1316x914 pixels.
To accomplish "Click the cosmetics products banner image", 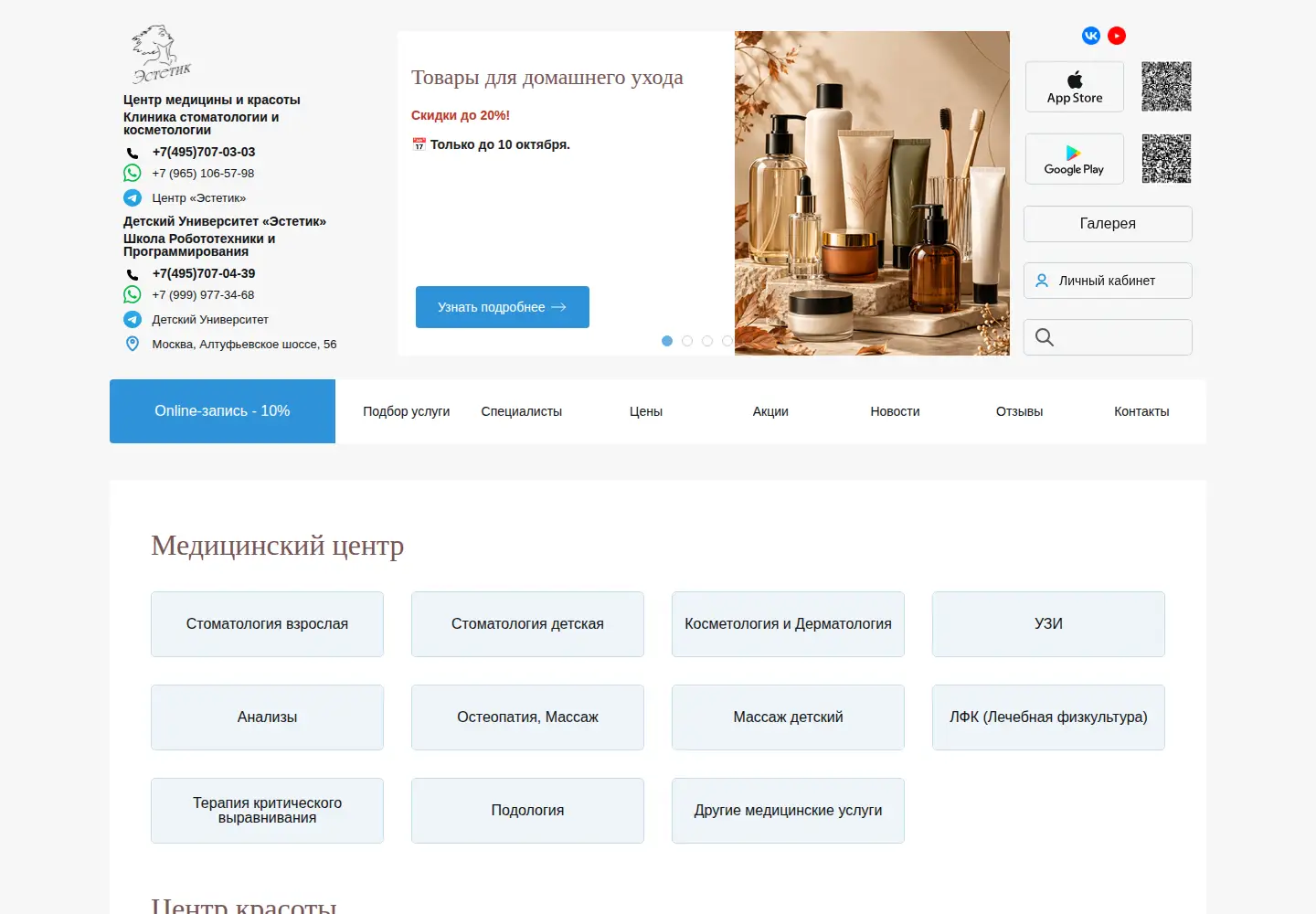I will 872,193.
